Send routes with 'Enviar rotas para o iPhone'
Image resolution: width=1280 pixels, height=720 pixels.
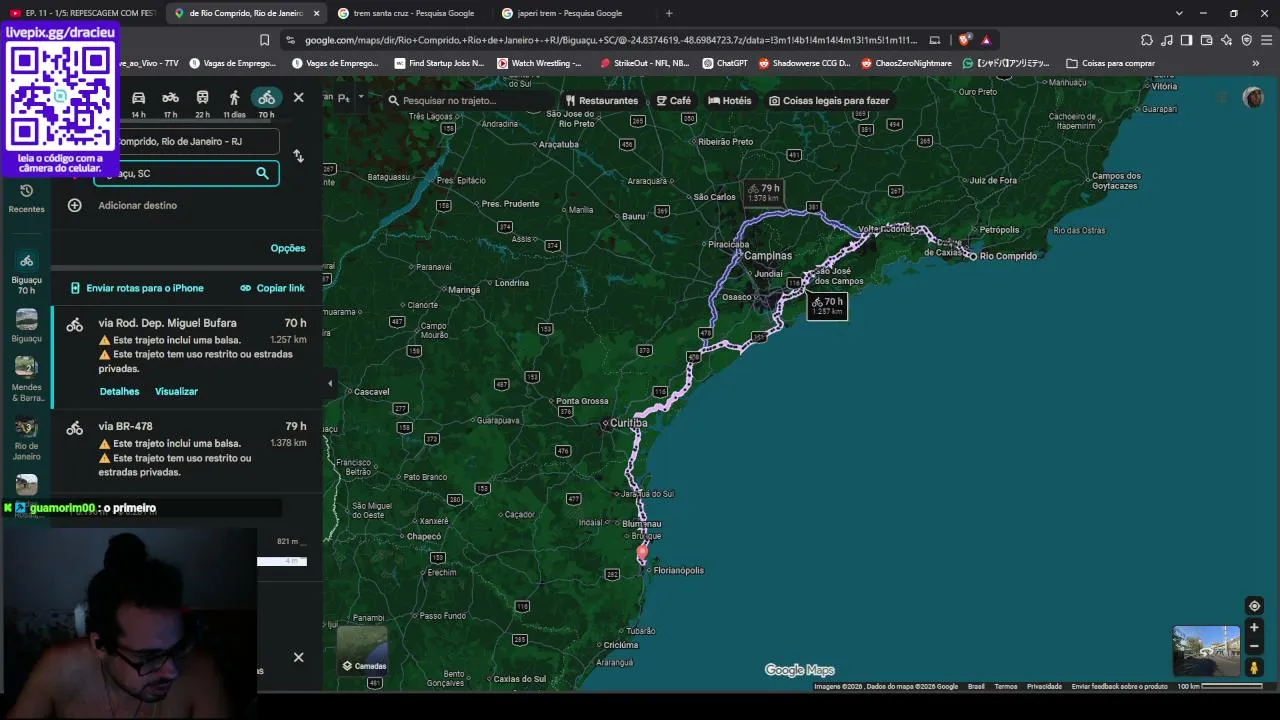[x=137, y=288]
